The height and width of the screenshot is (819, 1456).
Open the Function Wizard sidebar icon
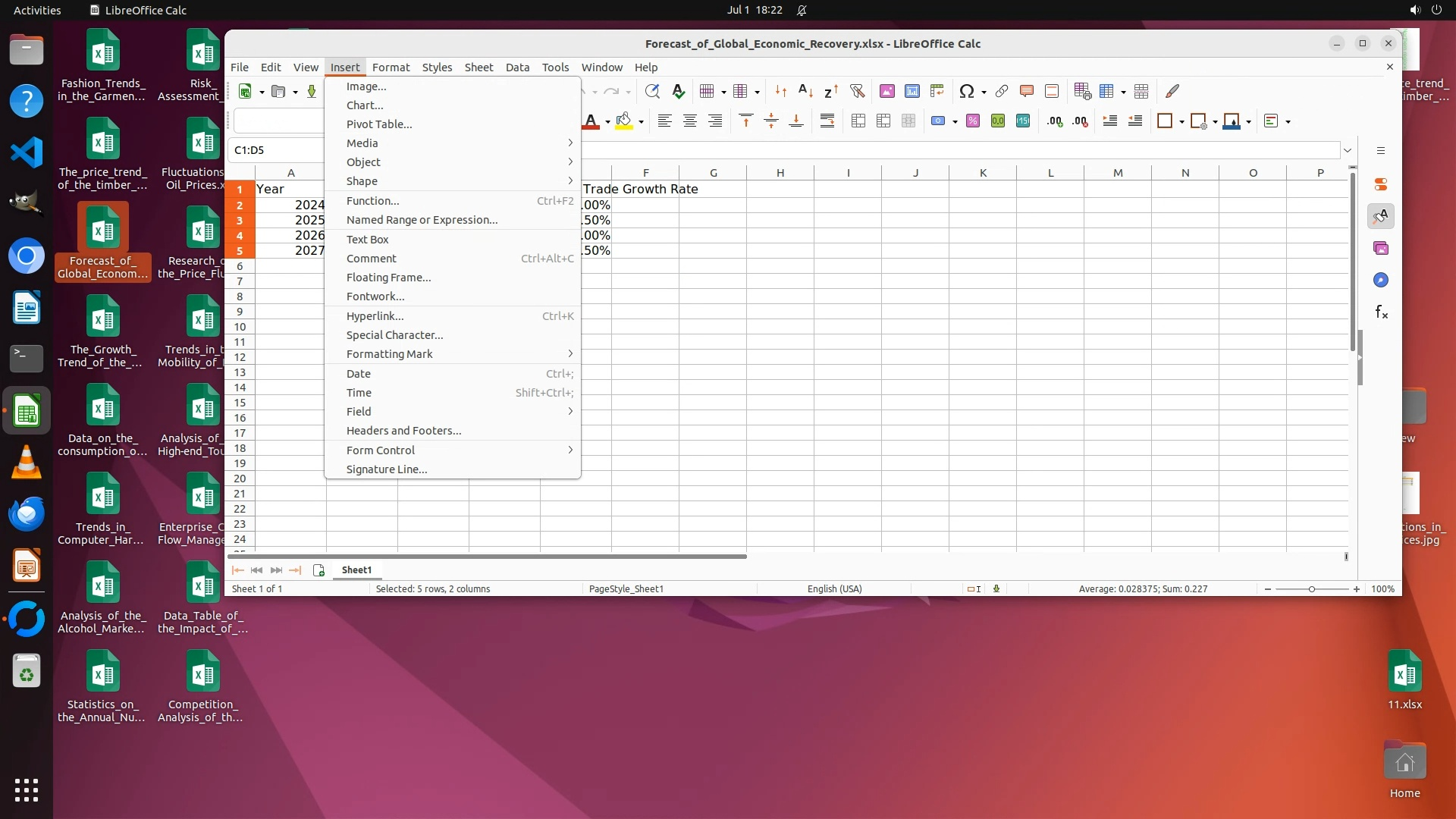pyautogui.click(x=1381, y=312)
